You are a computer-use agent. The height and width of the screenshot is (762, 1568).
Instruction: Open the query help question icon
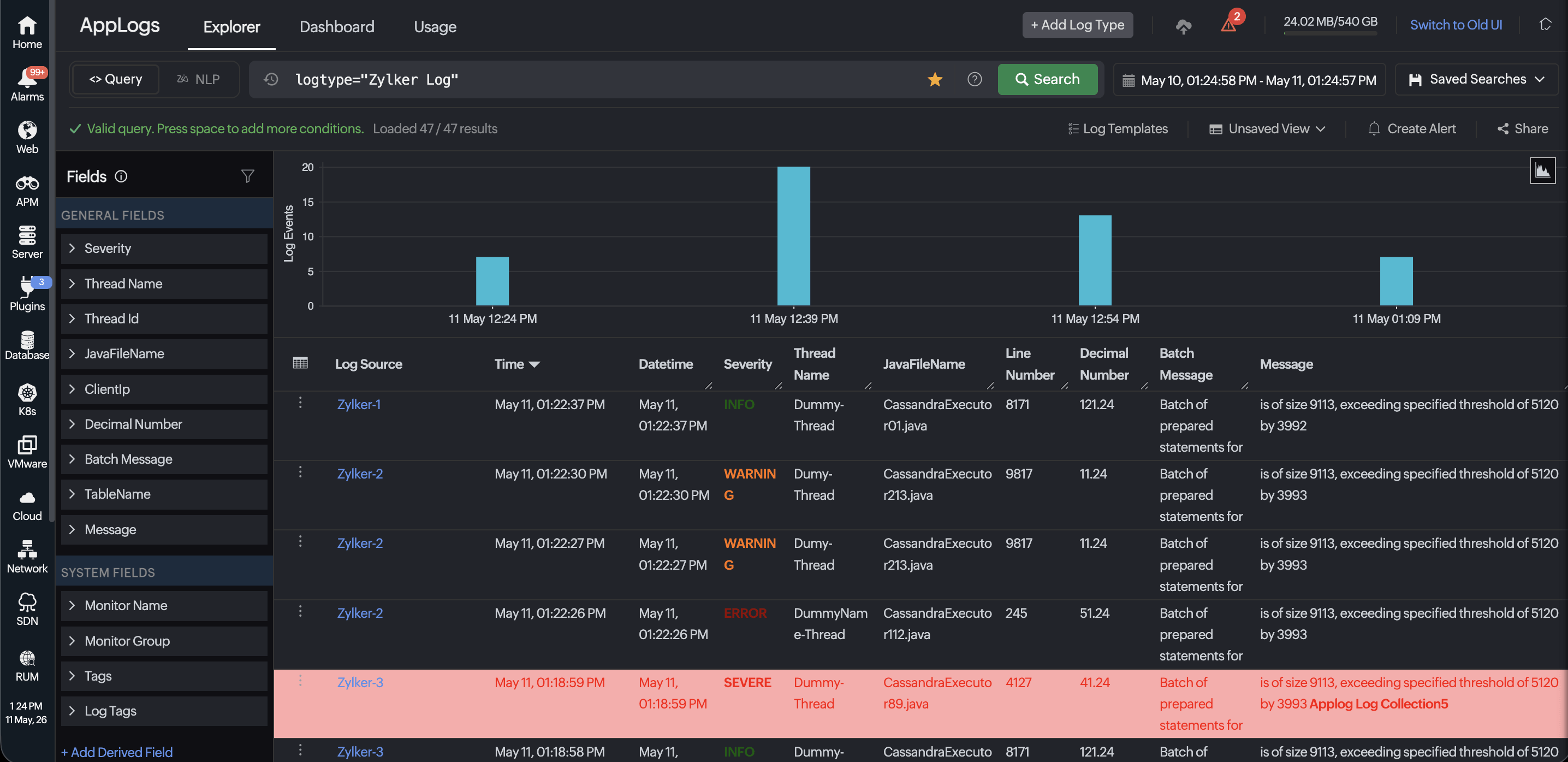(x=975, y=79)
